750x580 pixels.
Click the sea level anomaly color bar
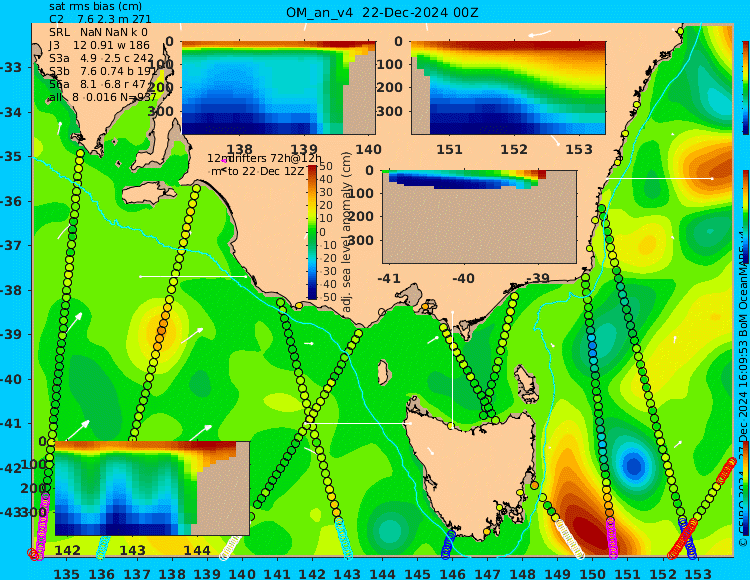pos(312,232)
